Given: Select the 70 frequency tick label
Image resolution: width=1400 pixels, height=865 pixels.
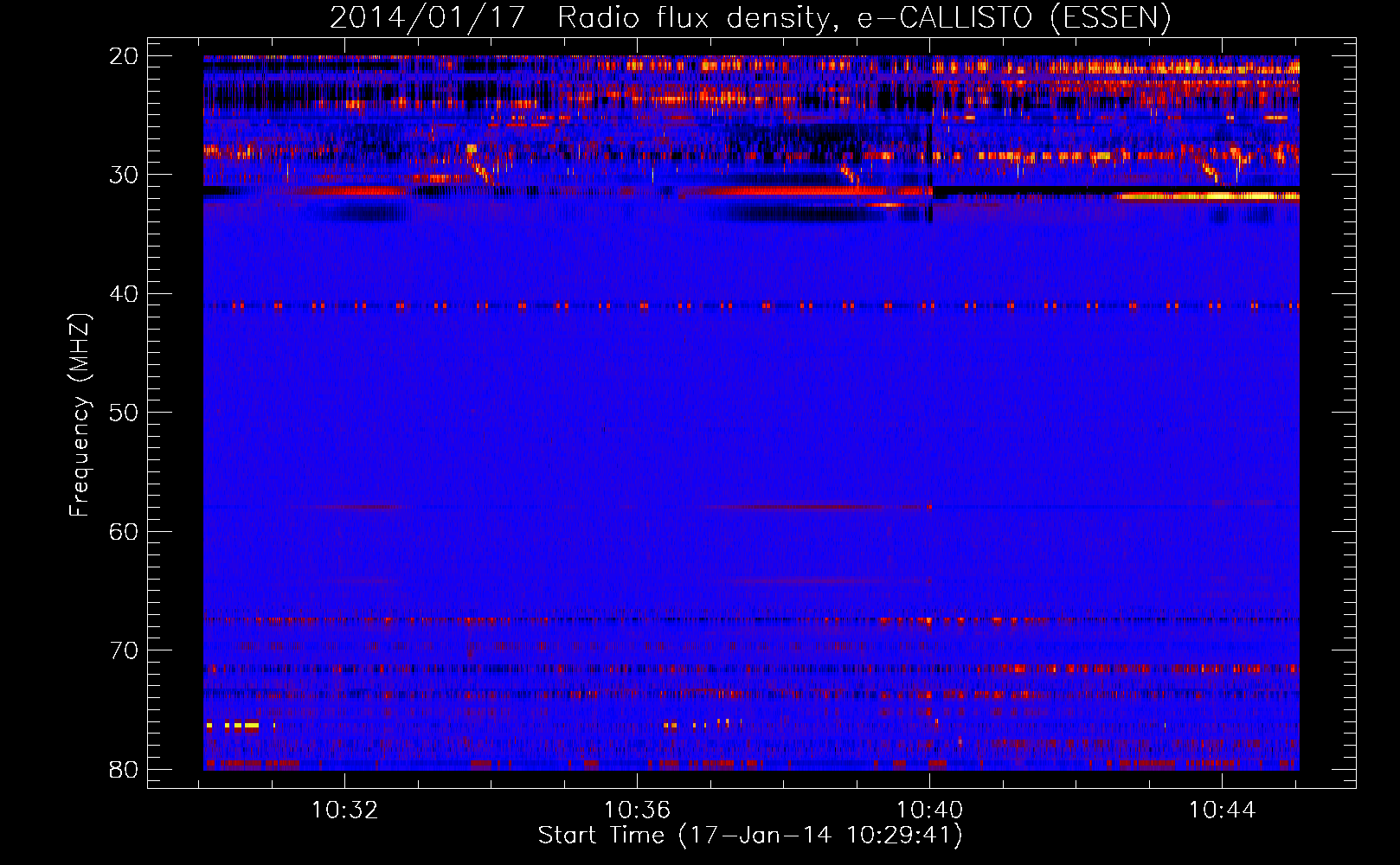Looking at the screenshot, I should (x=124, y=650).
